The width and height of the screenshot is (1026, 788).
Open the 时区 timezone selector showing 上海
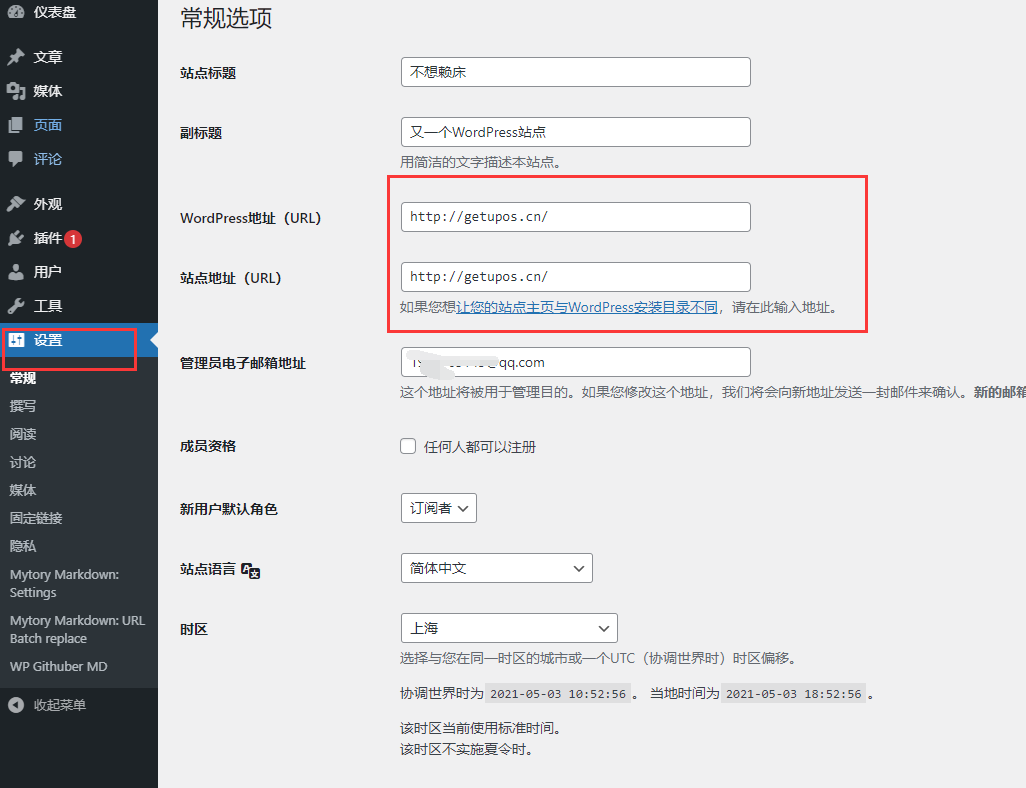click(x=509, y=628)
